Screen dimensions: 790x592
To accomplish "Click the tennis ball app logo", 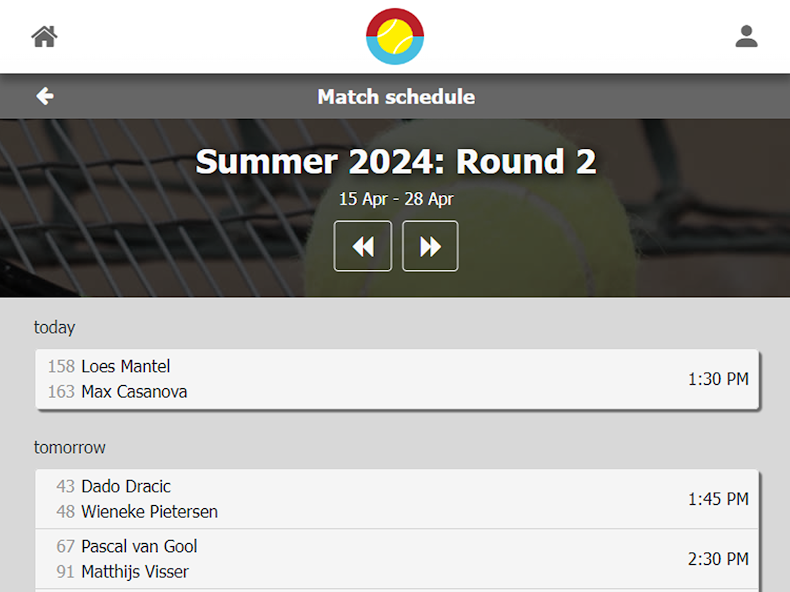I will (395, 37).
